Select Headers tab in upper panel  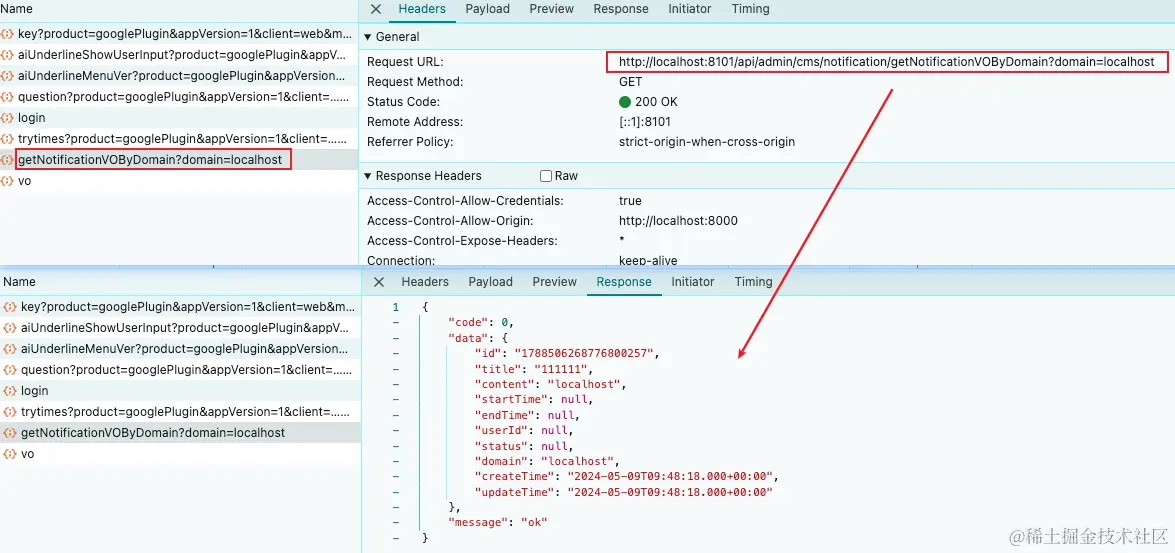(x=422, y=9)
